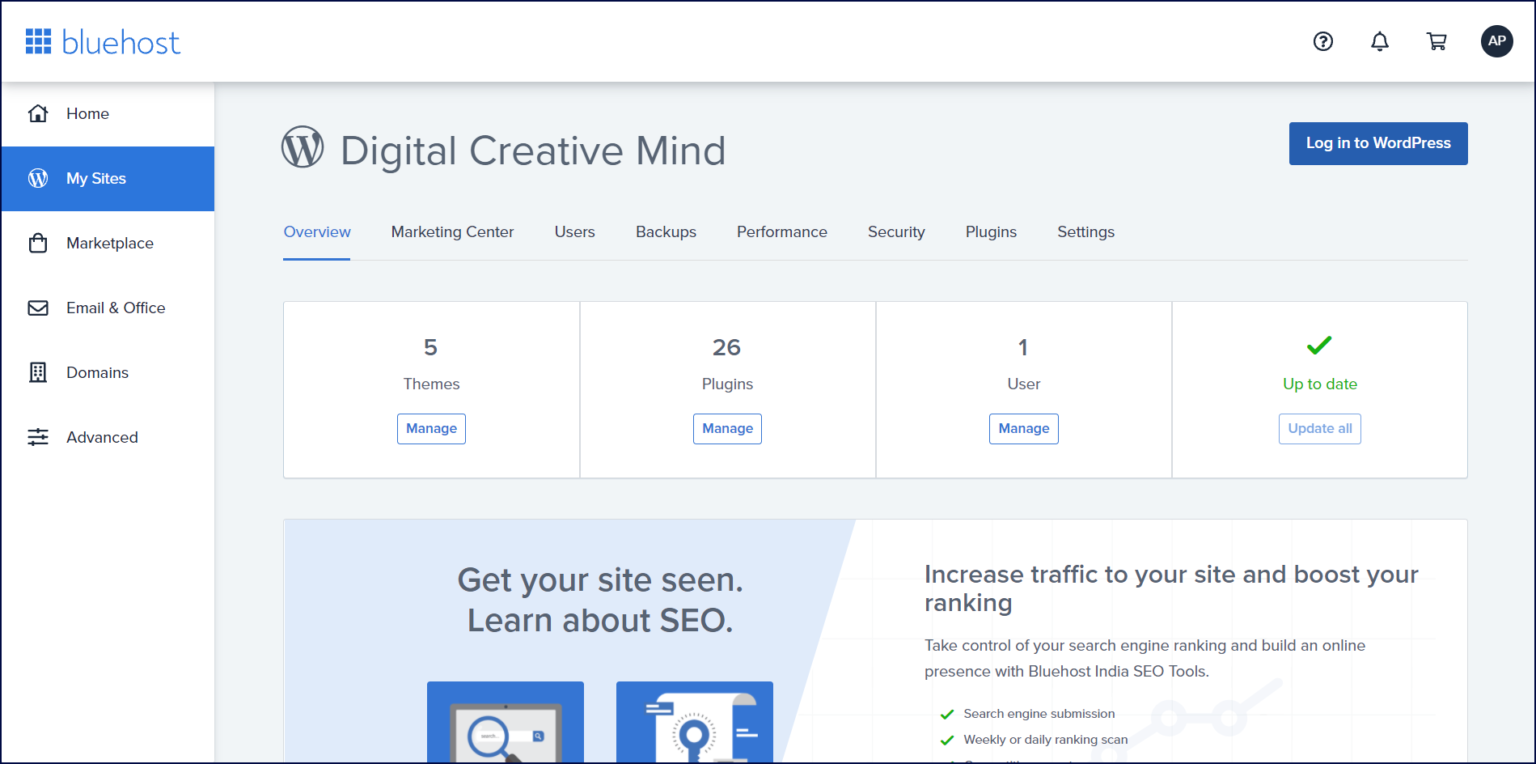
Task: Open the Backups tab
Action: click(666, 232)
